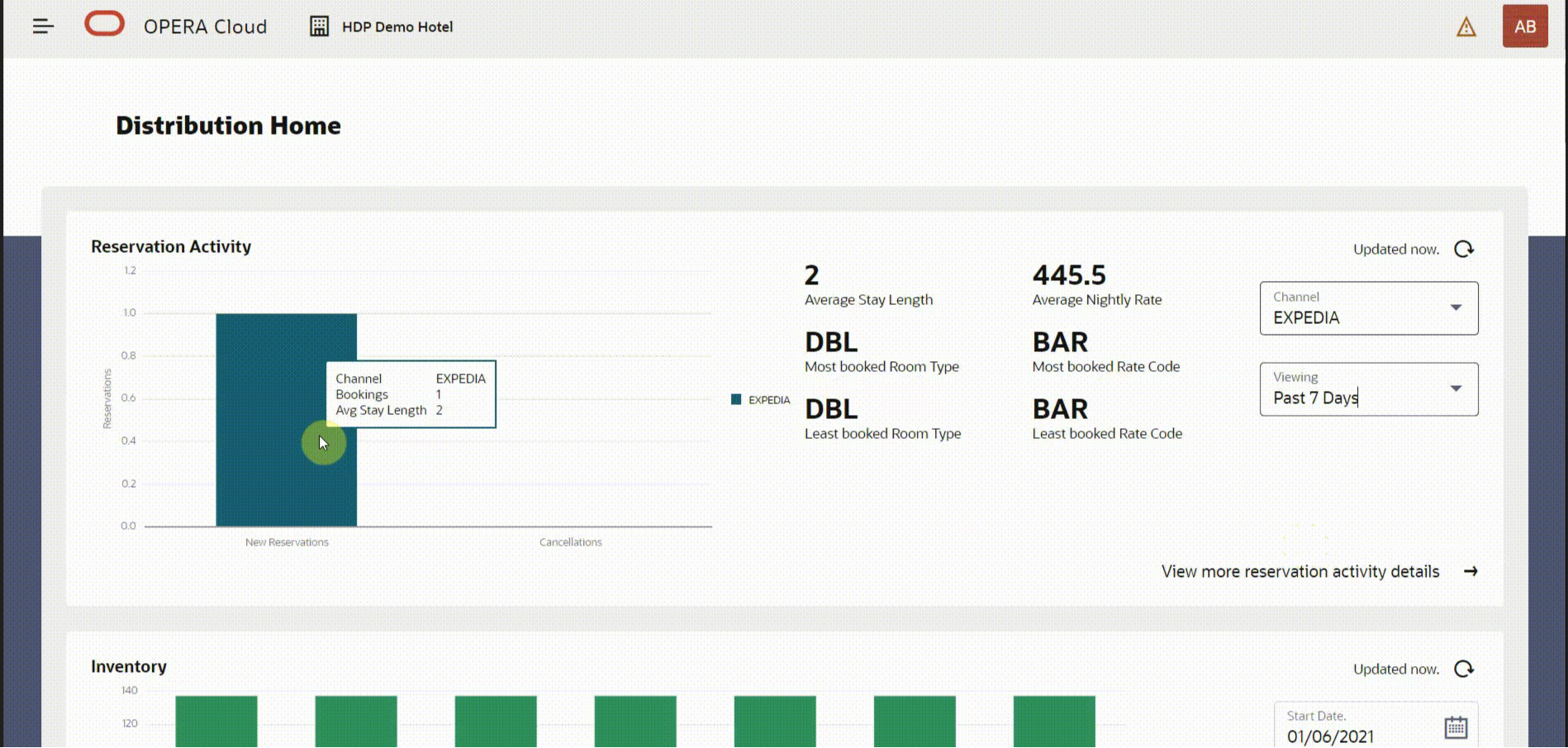The image size is (1568, 748).
Task: Open the hamburger navigation menu
Action: [43, 26]
